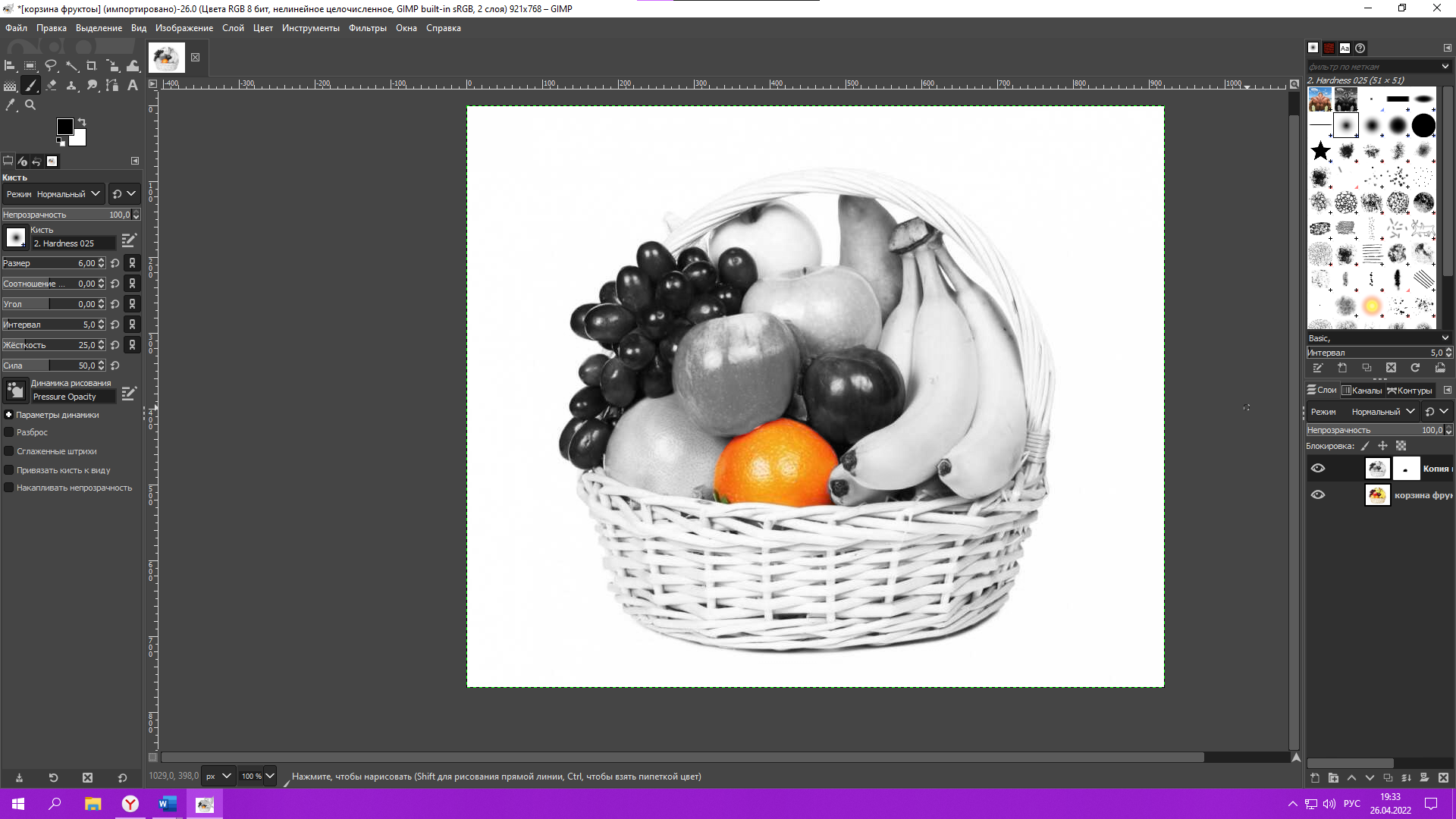The width and height of the screenshot is (1456, 819).
Task: Link brush size to brush native size
Action: pos(132,263)
